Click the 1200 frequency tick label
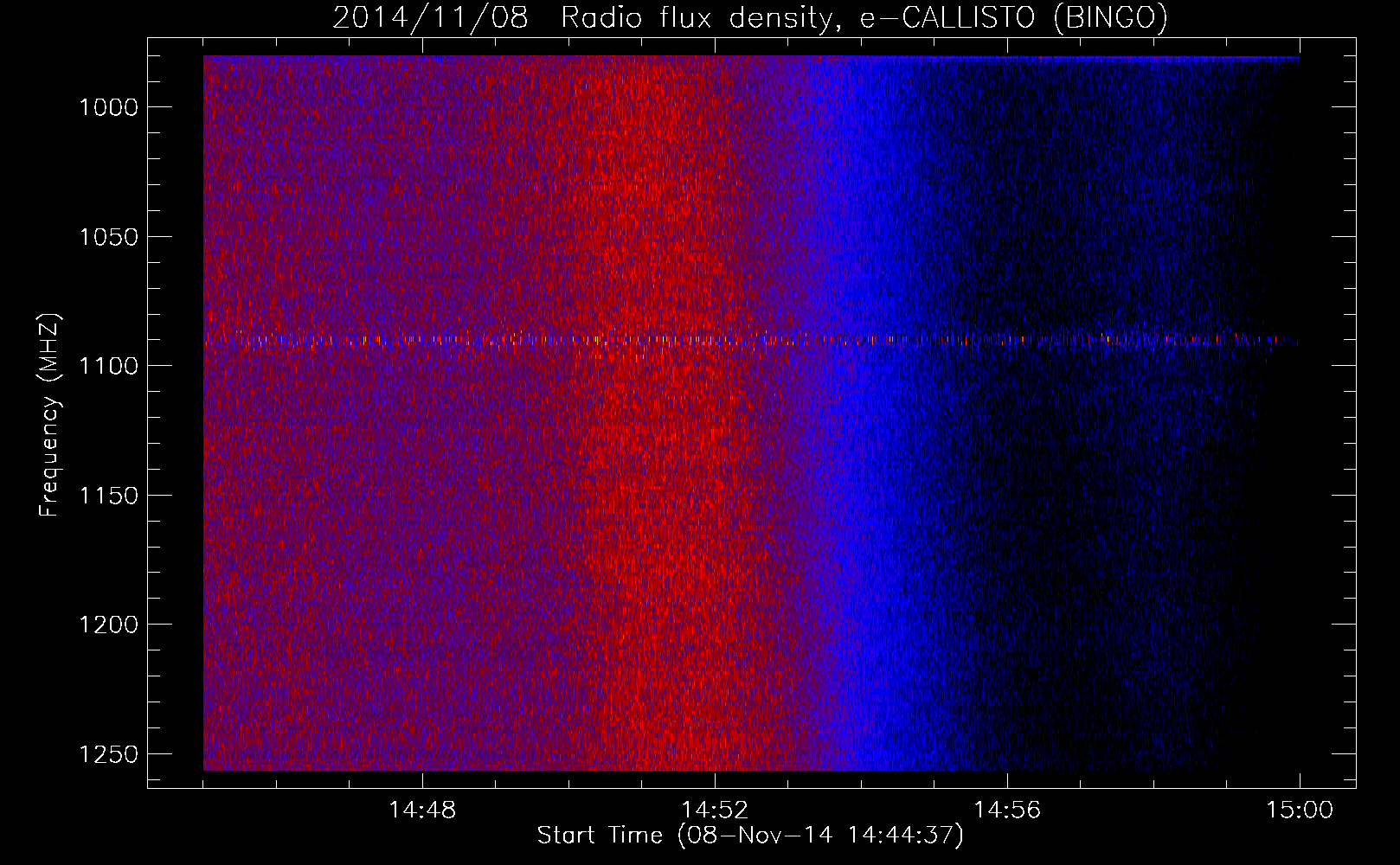1400x865 pixels. click(109, 625)
